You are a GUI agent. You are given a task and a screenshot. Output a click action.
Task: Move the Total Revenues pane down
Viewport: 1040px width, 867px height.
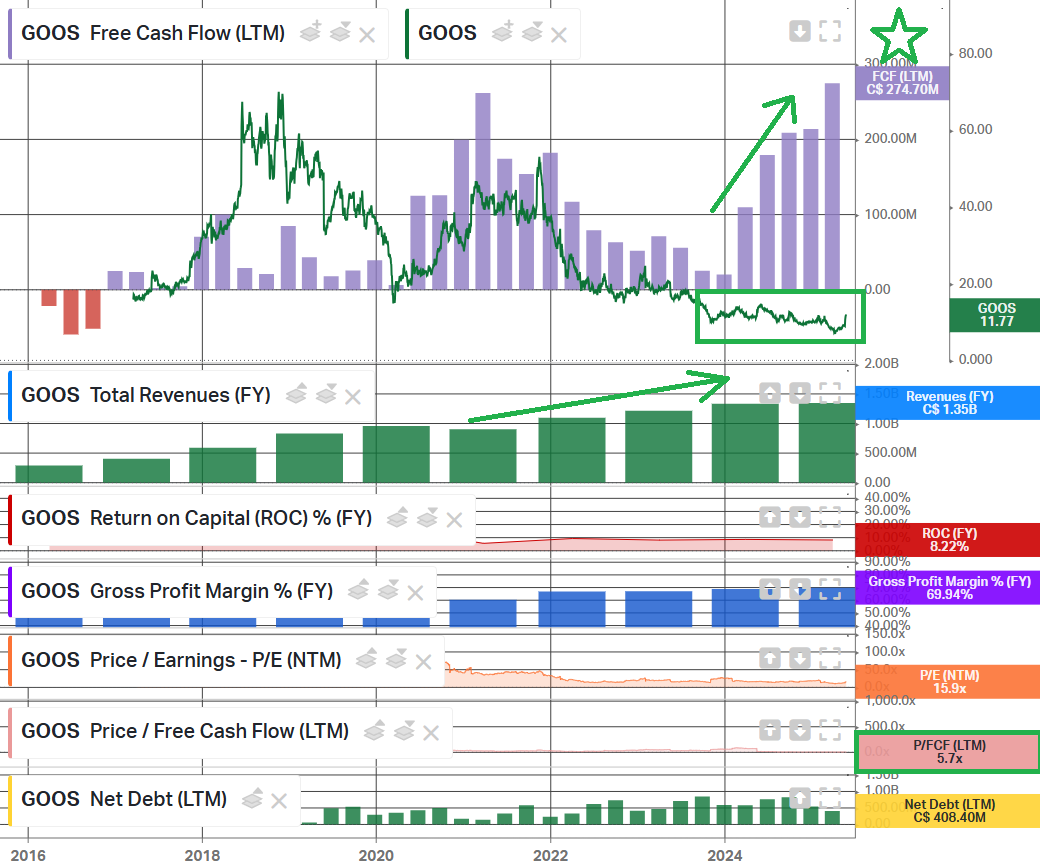tap(800, 393)
